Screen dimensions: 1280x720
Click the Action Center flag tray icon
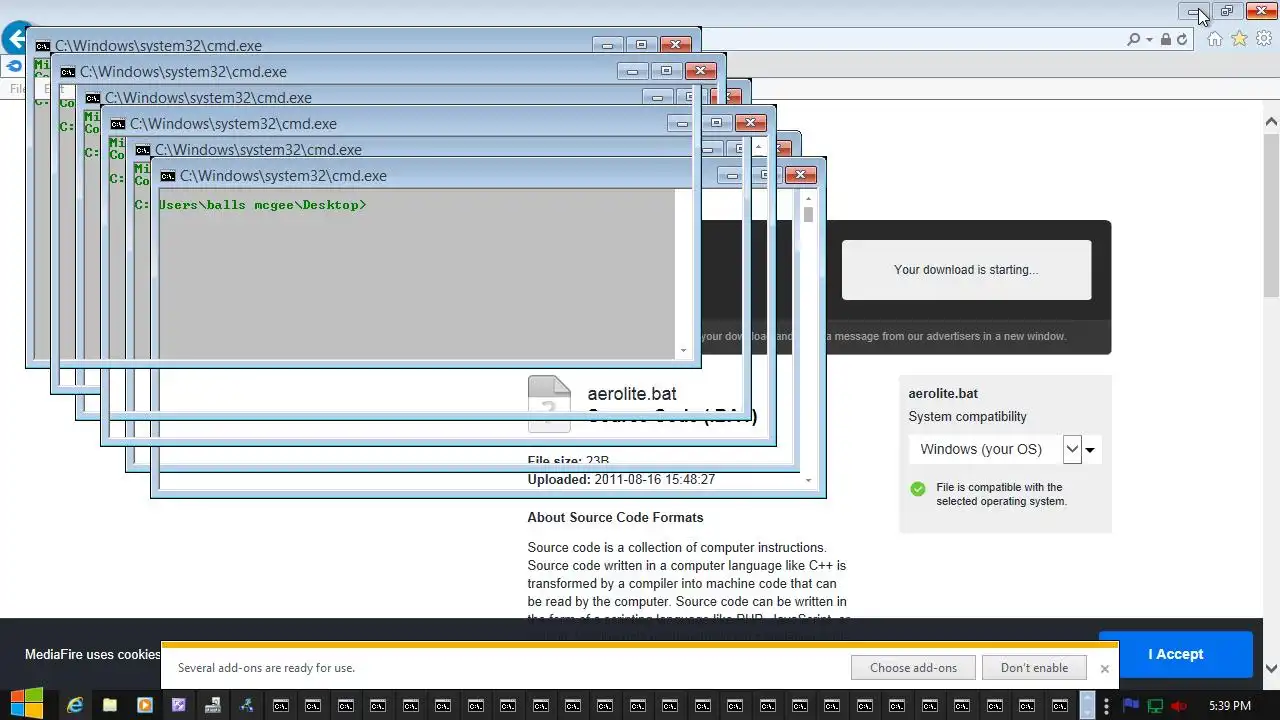[x=1132, y=705]
